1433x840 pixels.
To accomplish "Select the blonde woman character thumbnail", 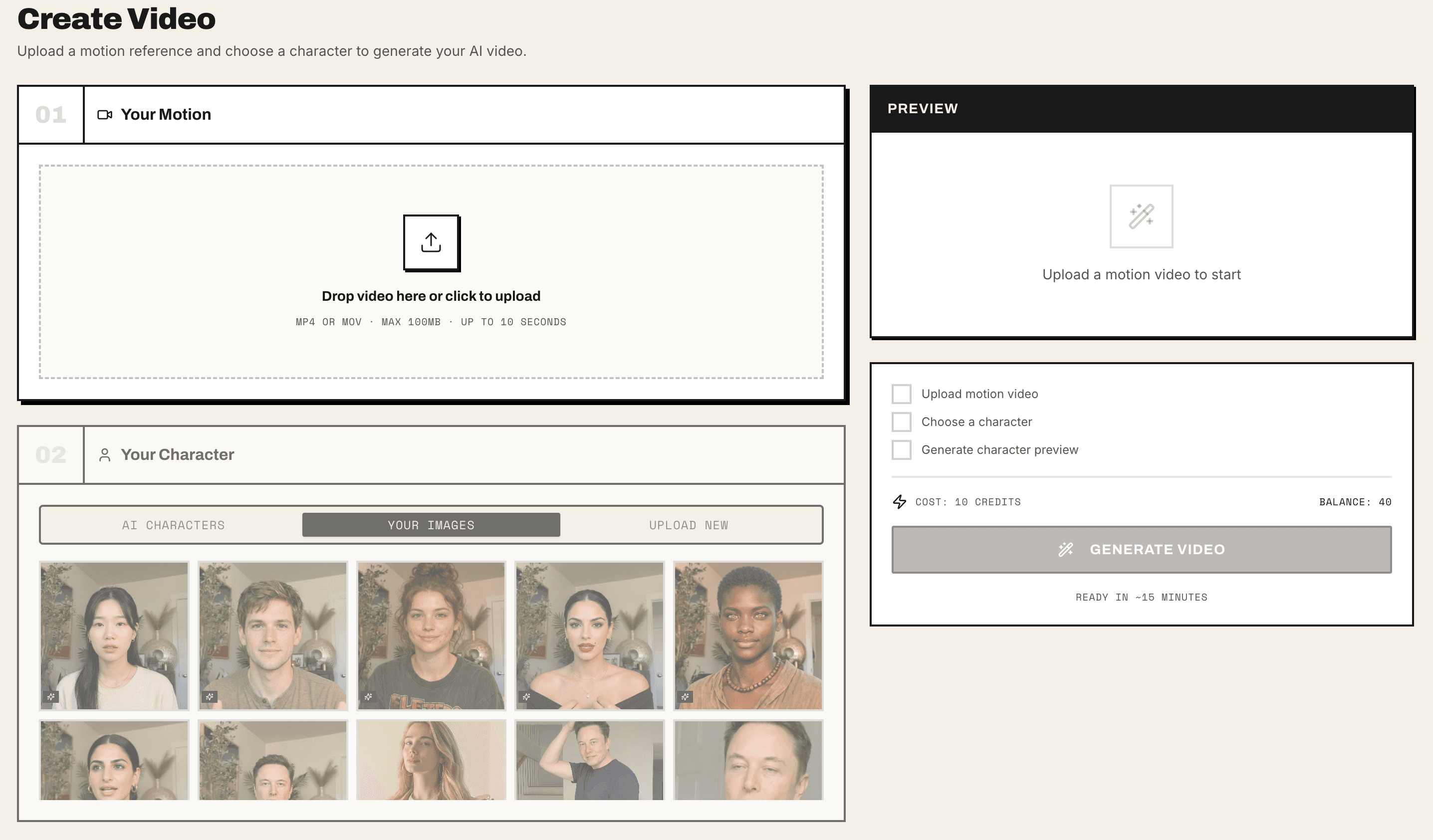I will click(x=431, y=762).
